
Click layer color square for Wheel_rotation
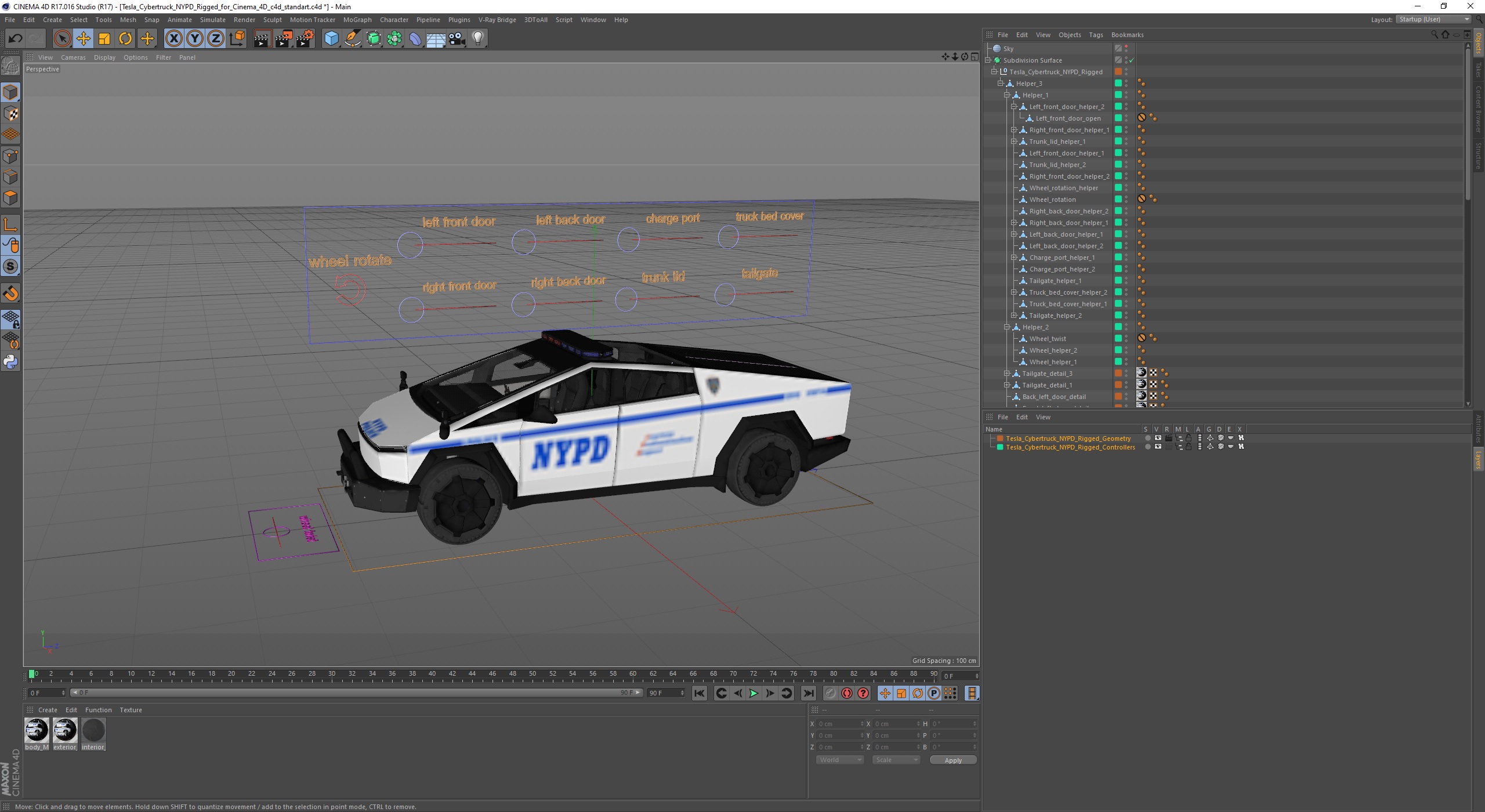1118,199
